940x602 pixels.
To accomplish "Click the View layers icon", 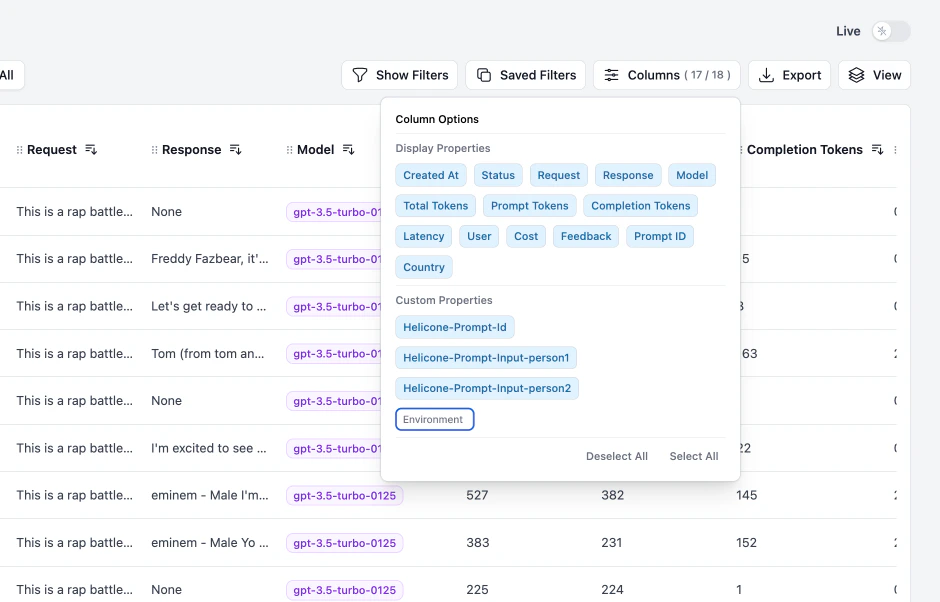I will [856, 74].
